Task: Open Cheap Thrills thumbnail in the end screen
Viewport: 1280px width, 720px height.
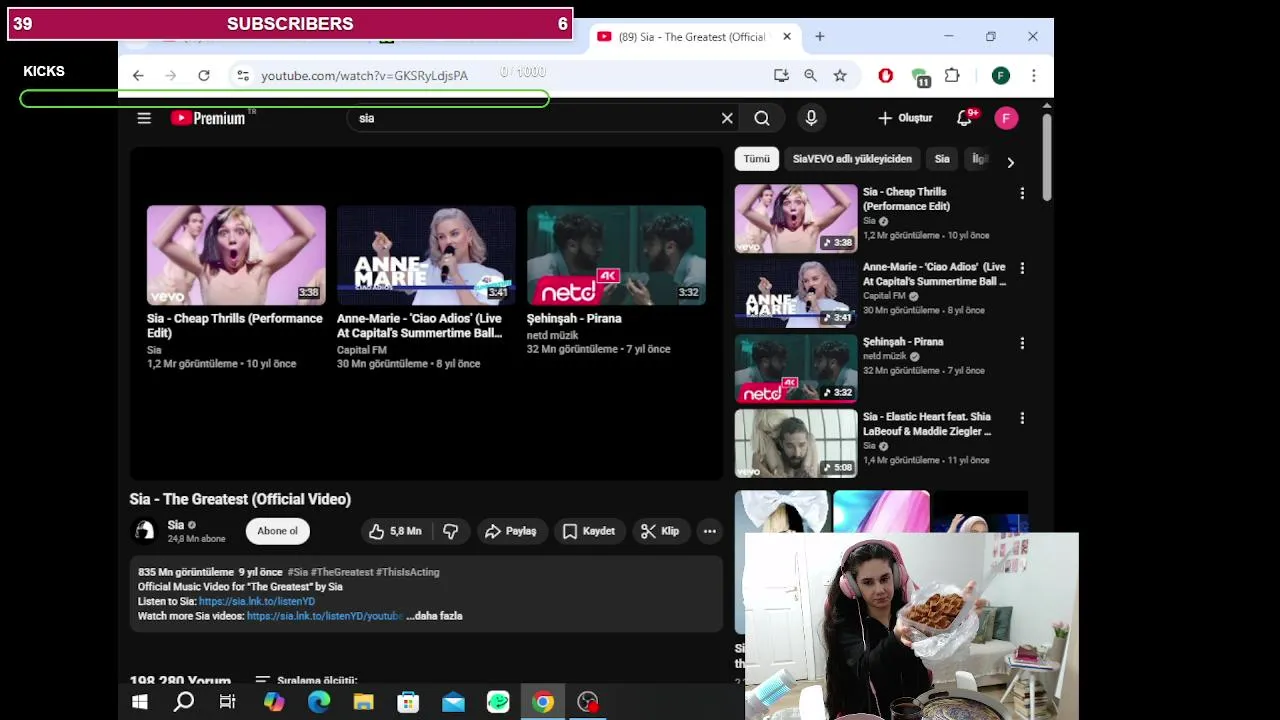Action: click(236, 255)
